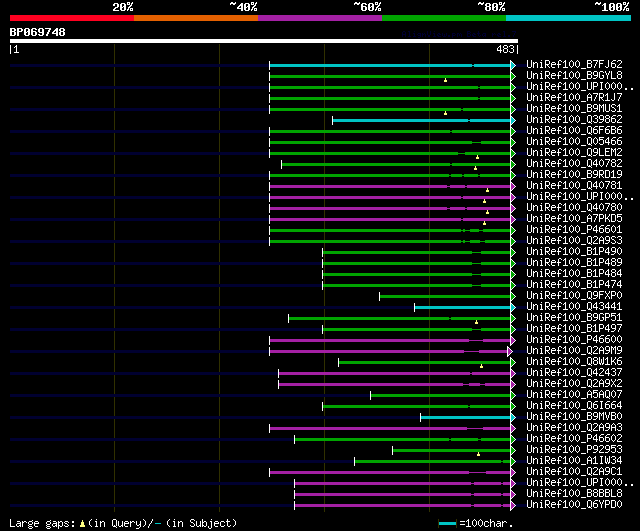This screenshot has width=640, height=531.
Task: Select the UniRef100_Q8W1K6 label
Action: (574, 362)
